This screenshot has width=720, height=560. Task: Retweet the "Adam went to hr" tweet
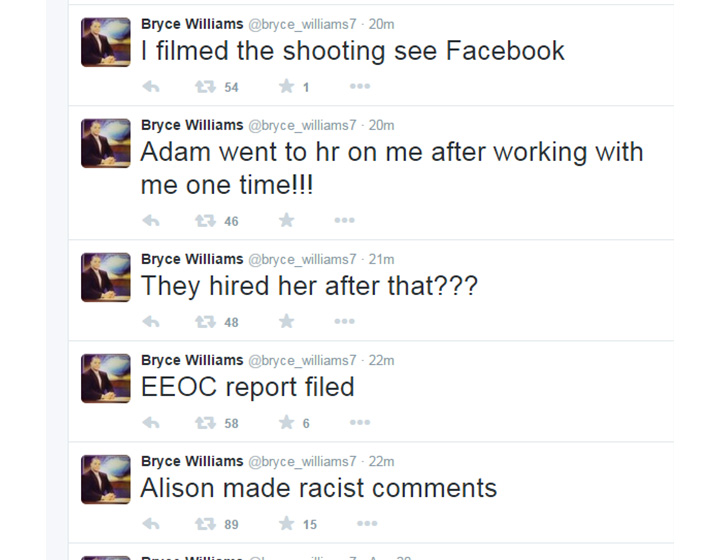click(205, 221)
